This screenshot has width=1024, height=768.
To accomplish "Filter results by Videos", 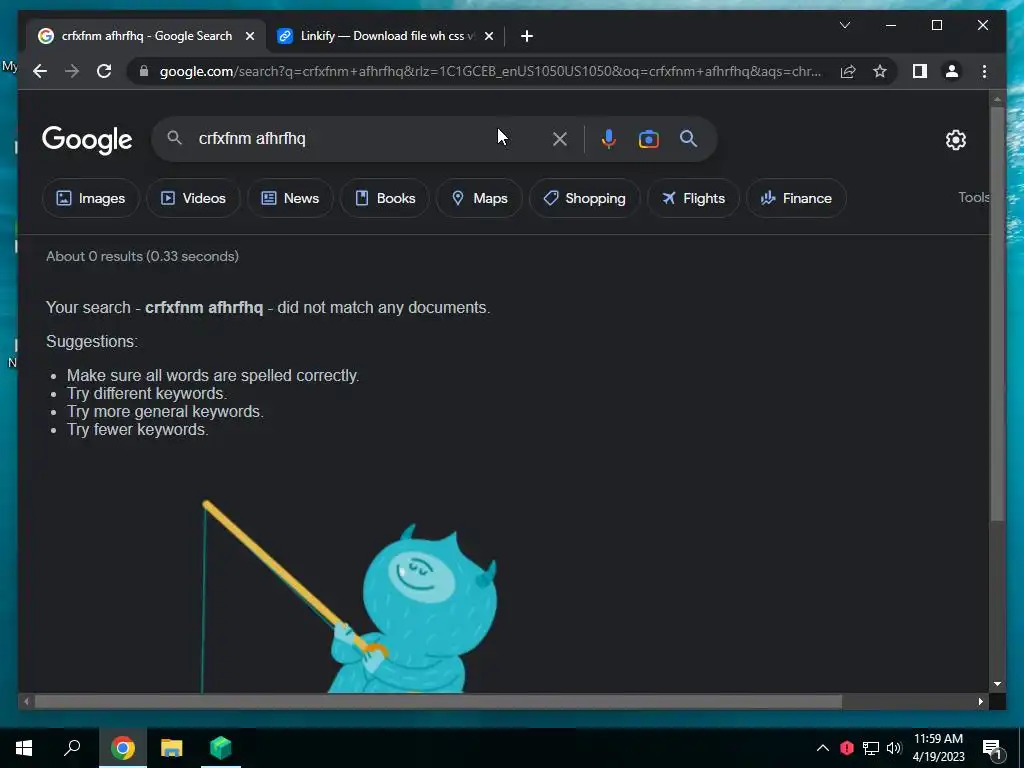I will pos(193,198).
